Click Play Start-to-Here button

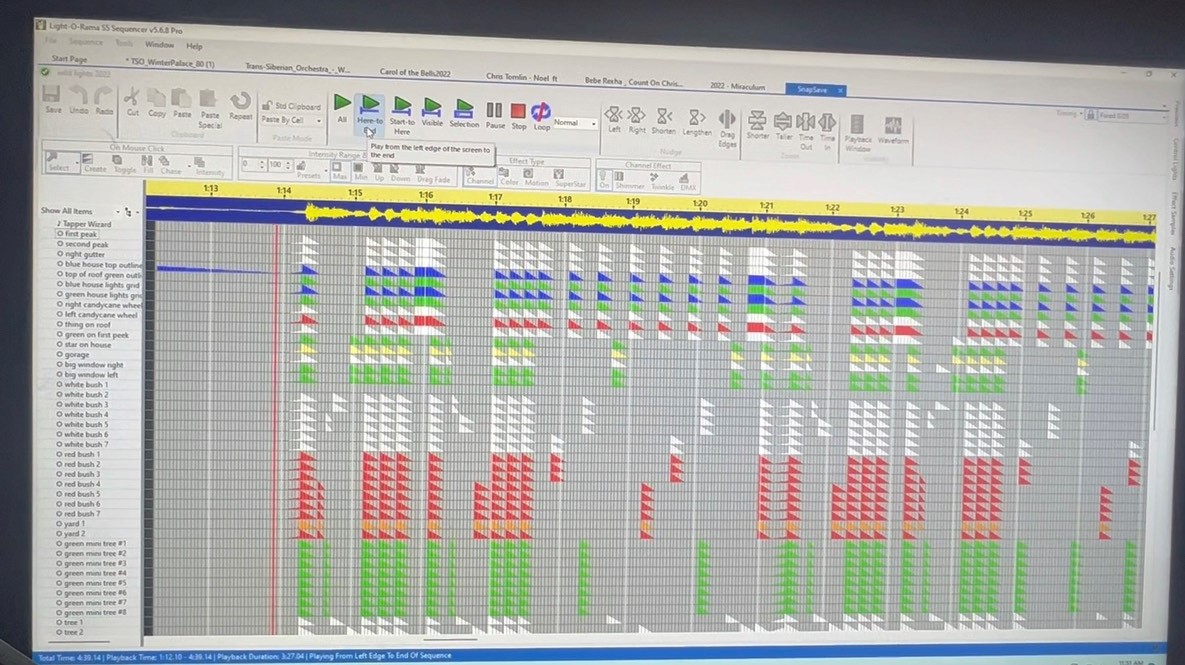tap(402, 114)
